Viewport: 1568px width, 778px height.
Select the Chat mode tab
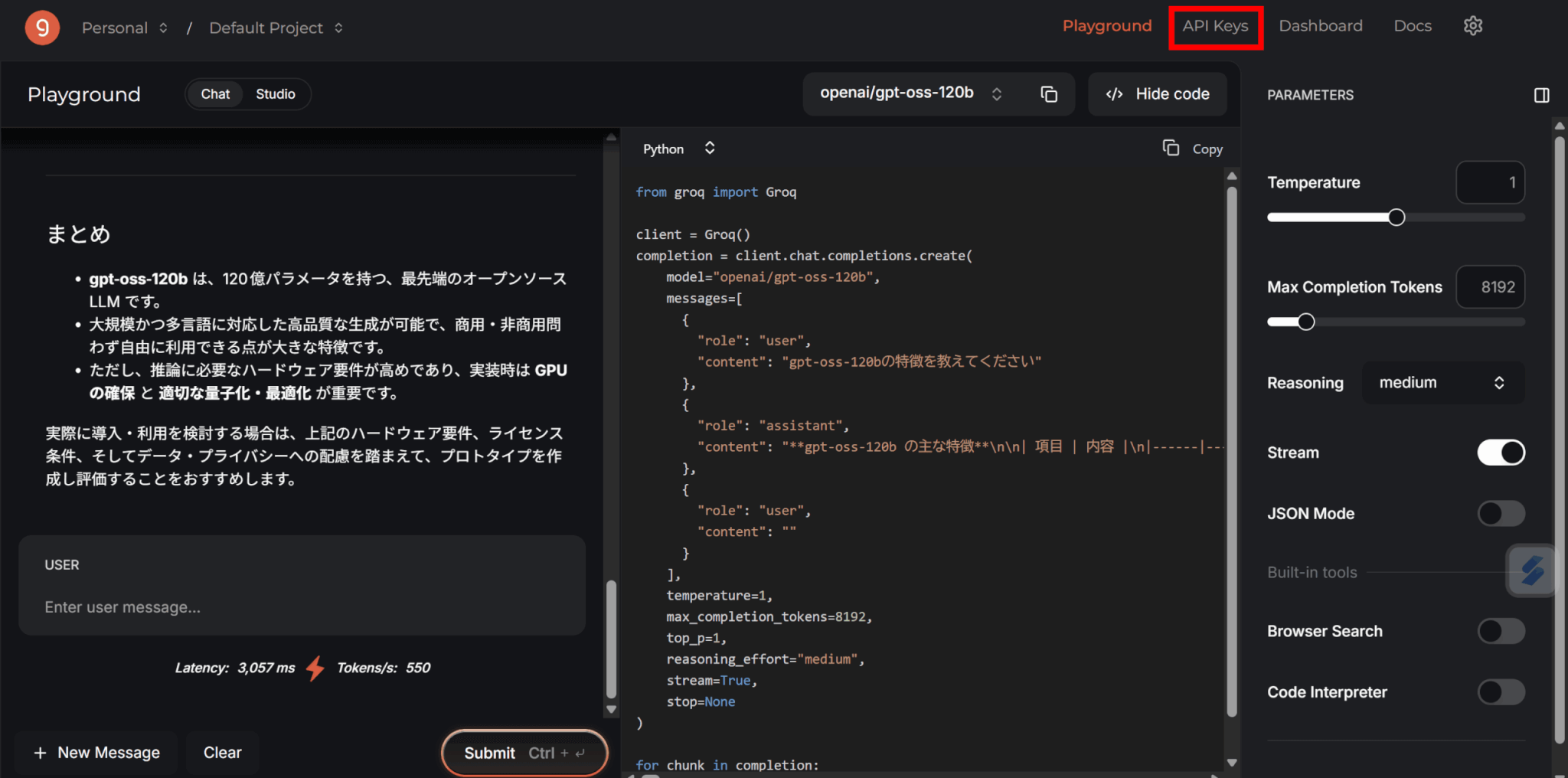point(215,94)
